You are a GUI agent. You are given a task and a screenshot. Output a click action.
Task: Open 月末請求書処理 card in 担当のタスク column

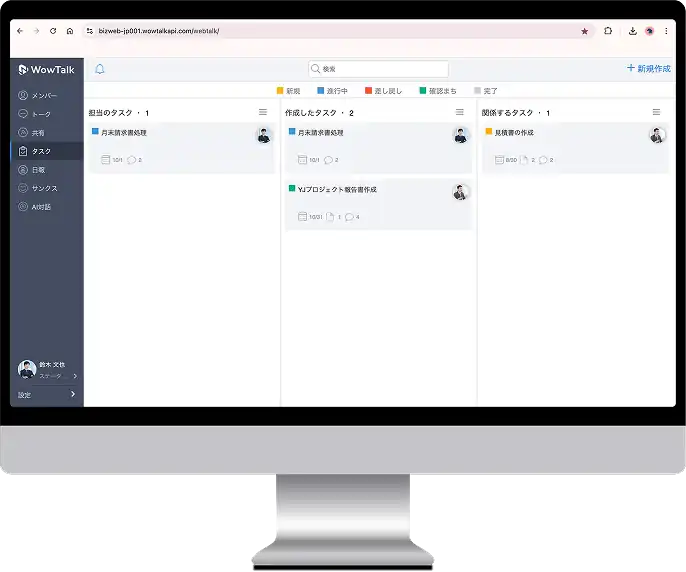click(x=182, y=148)
